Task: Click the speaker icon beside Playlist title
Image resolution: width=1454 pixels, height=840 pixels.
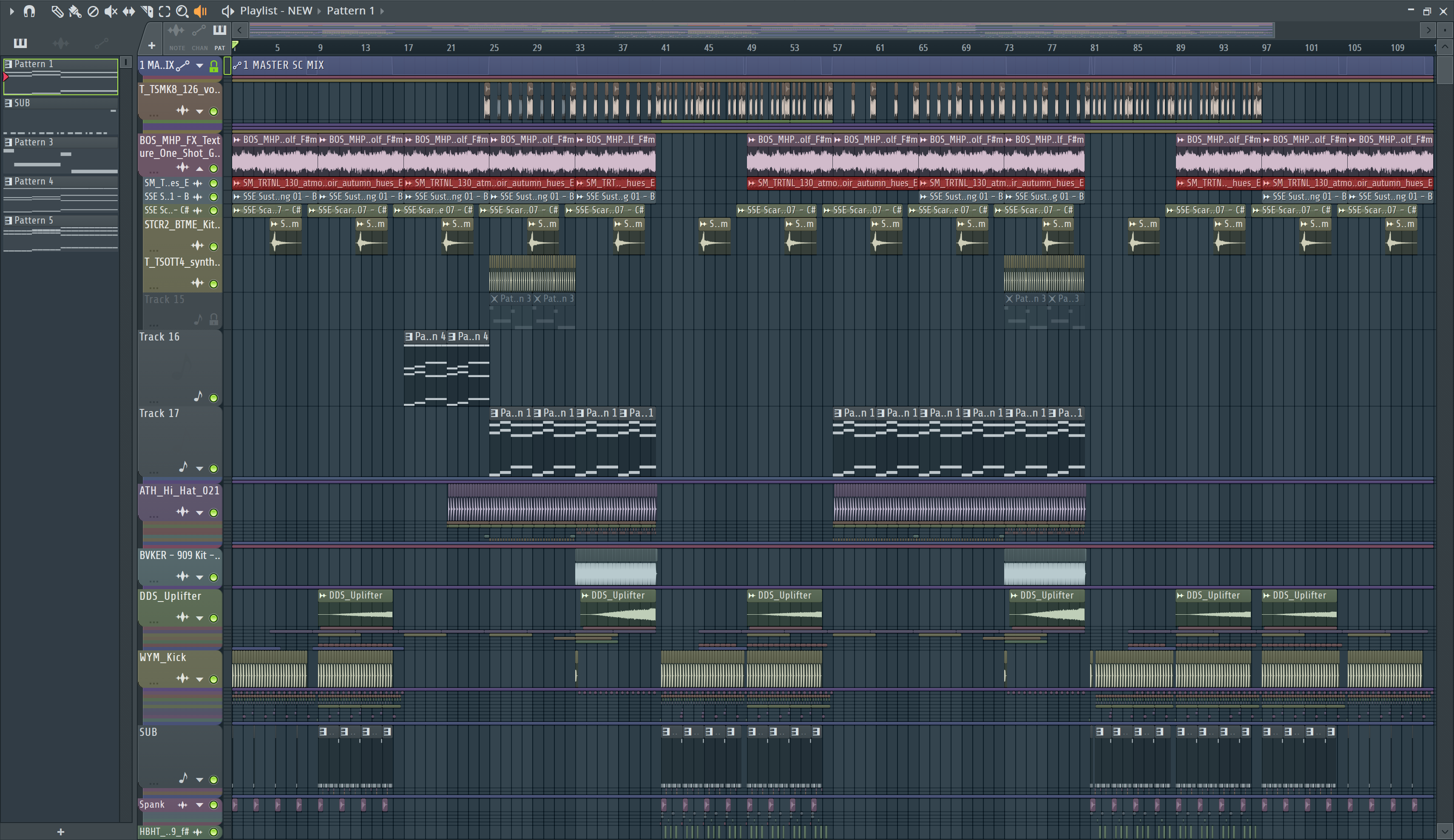Action: (x=228, y=11)
